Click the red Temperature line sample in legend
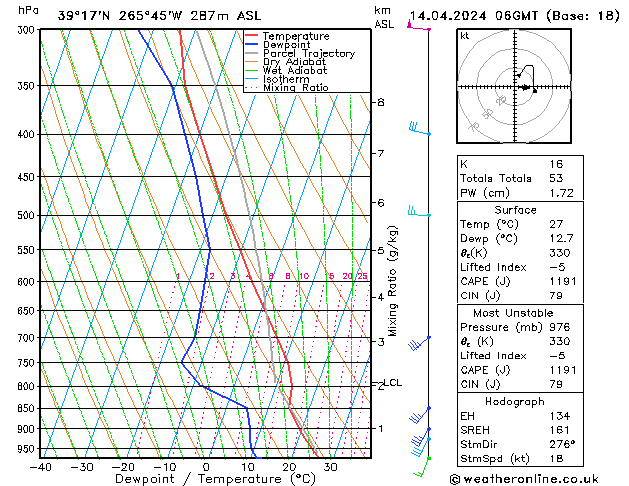This screenshot has width=629, height=486. pos(252,35)
